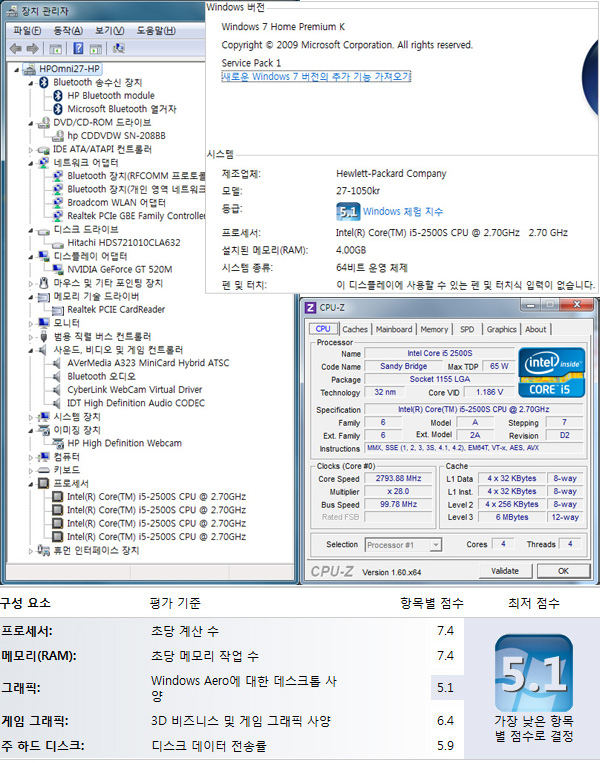Open the 도움말(H) menu
Viewport: 600px width, 763px height.
(156, 31)
